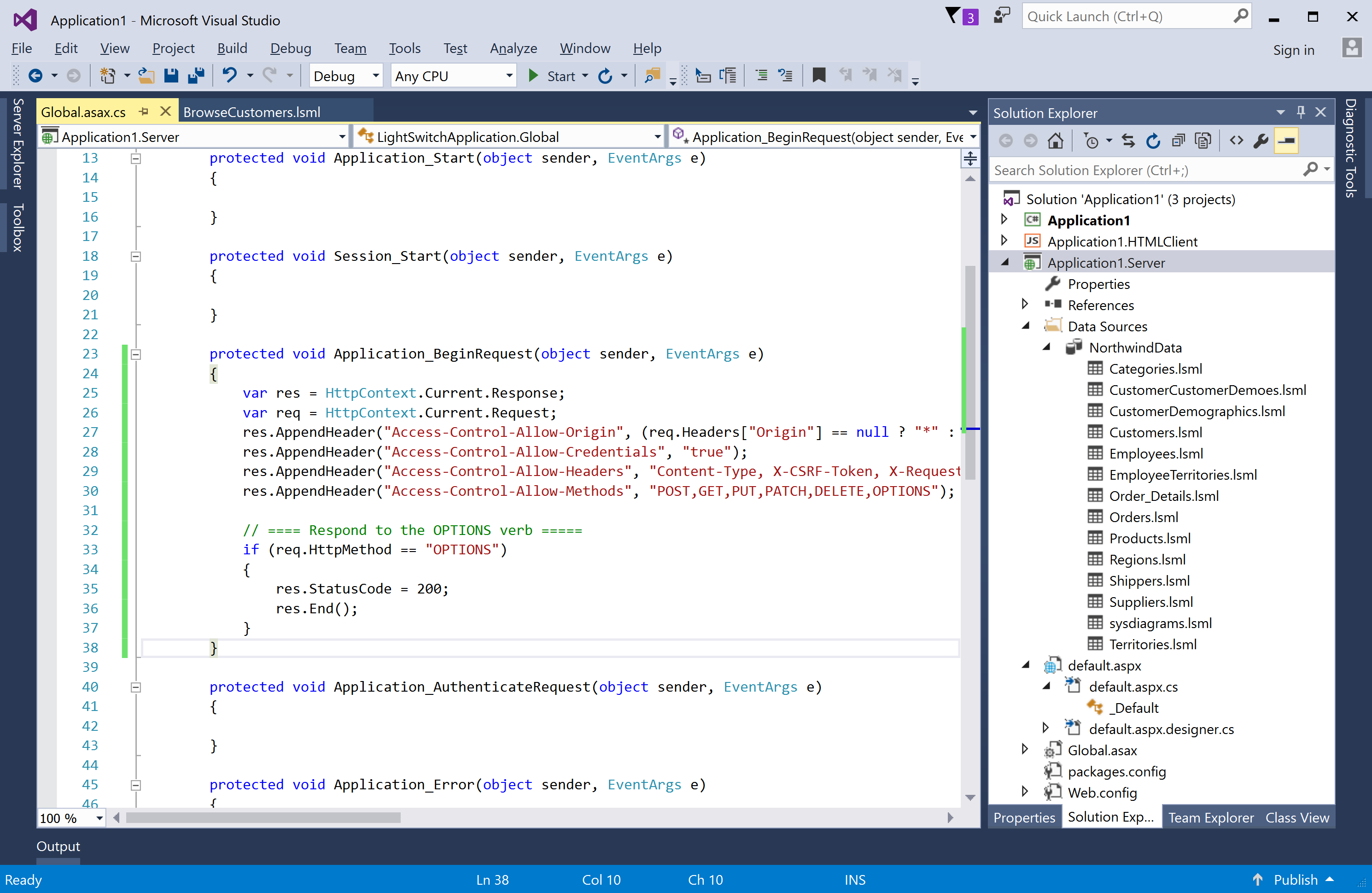Viewport: 1372px width, 893px height.
Task: Expand the References node
Action: point(1025,304)
